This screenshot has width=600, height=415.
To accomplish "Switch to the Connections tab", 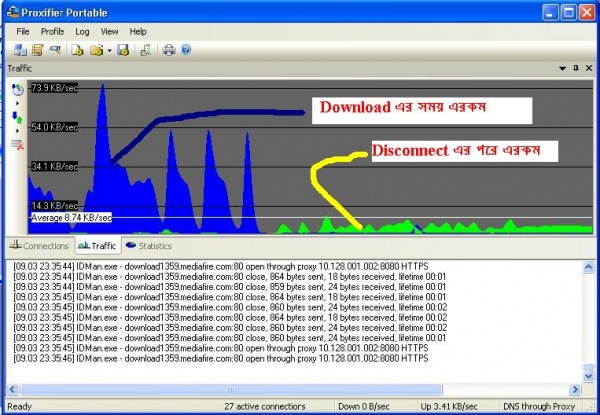I will [39, 246].
